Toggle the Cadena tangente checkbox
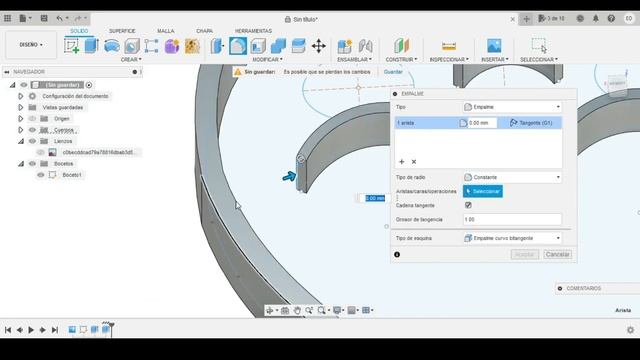The height and width of the screenshot is (360, 640). click(468, 205)
